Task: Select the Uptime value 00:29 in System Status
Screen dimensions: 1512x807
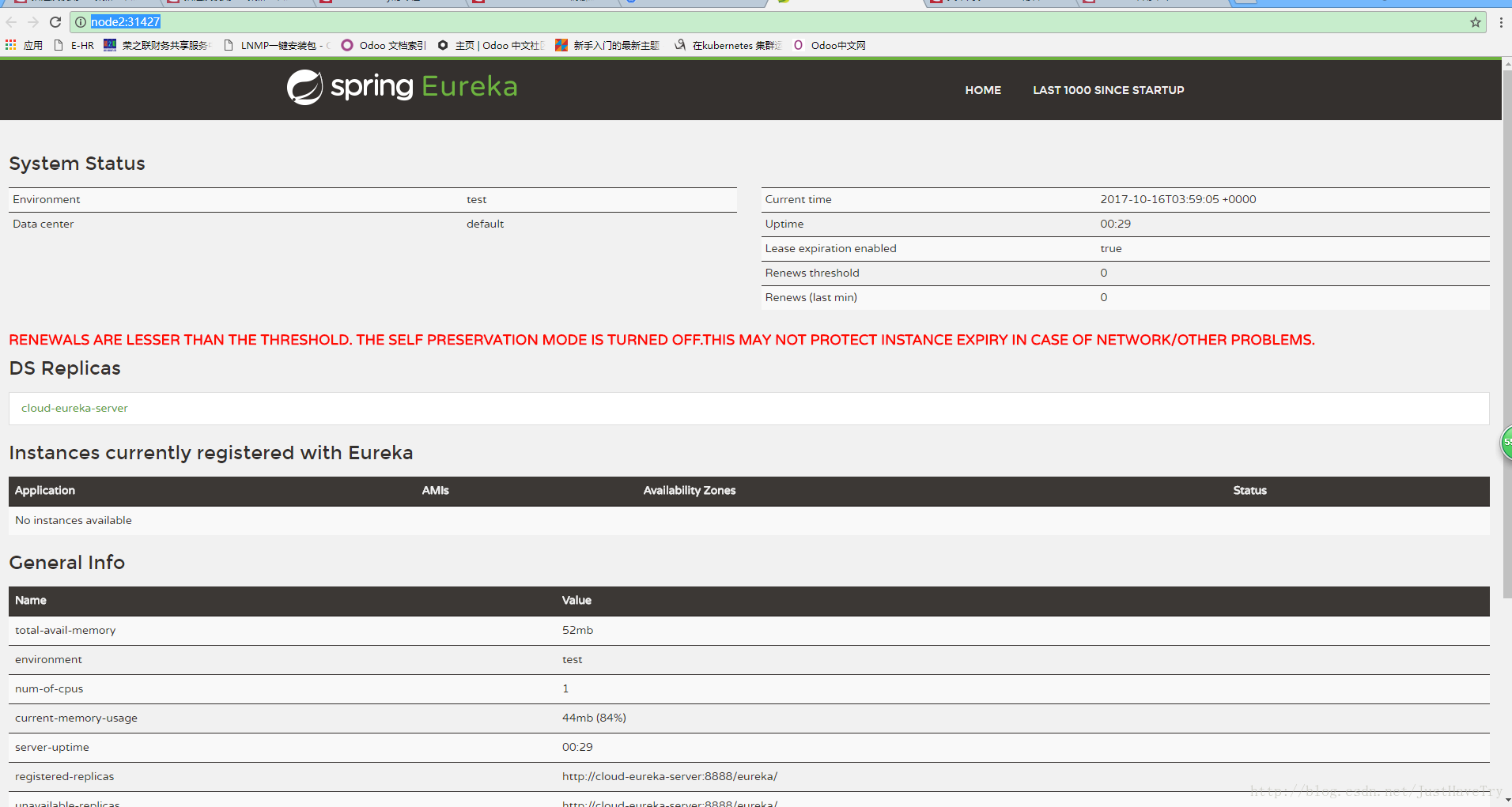Action: [x=1115, y=224]
